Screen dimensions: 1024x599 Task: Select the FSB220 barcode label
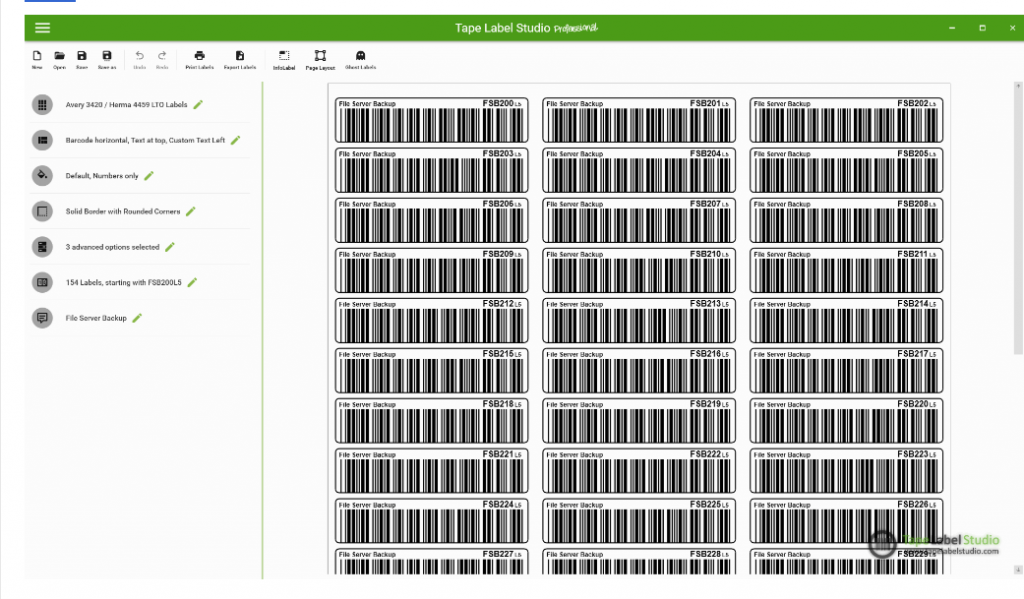pyautogui.click(x=846, y=421)
